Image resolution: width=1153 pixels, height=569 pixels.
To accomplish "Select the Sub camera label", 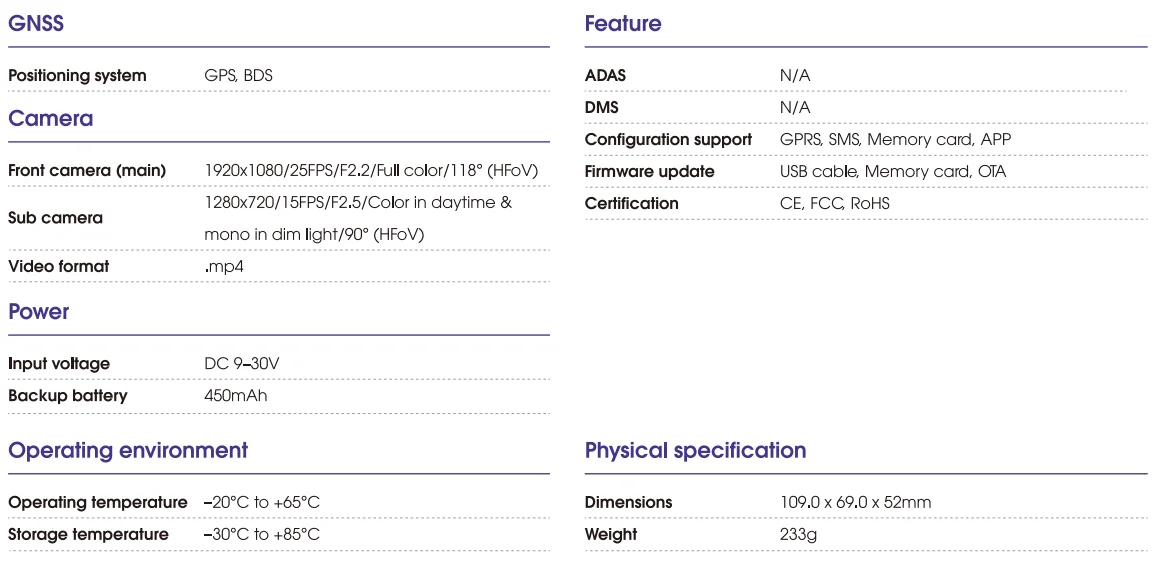I will (55, 217).
